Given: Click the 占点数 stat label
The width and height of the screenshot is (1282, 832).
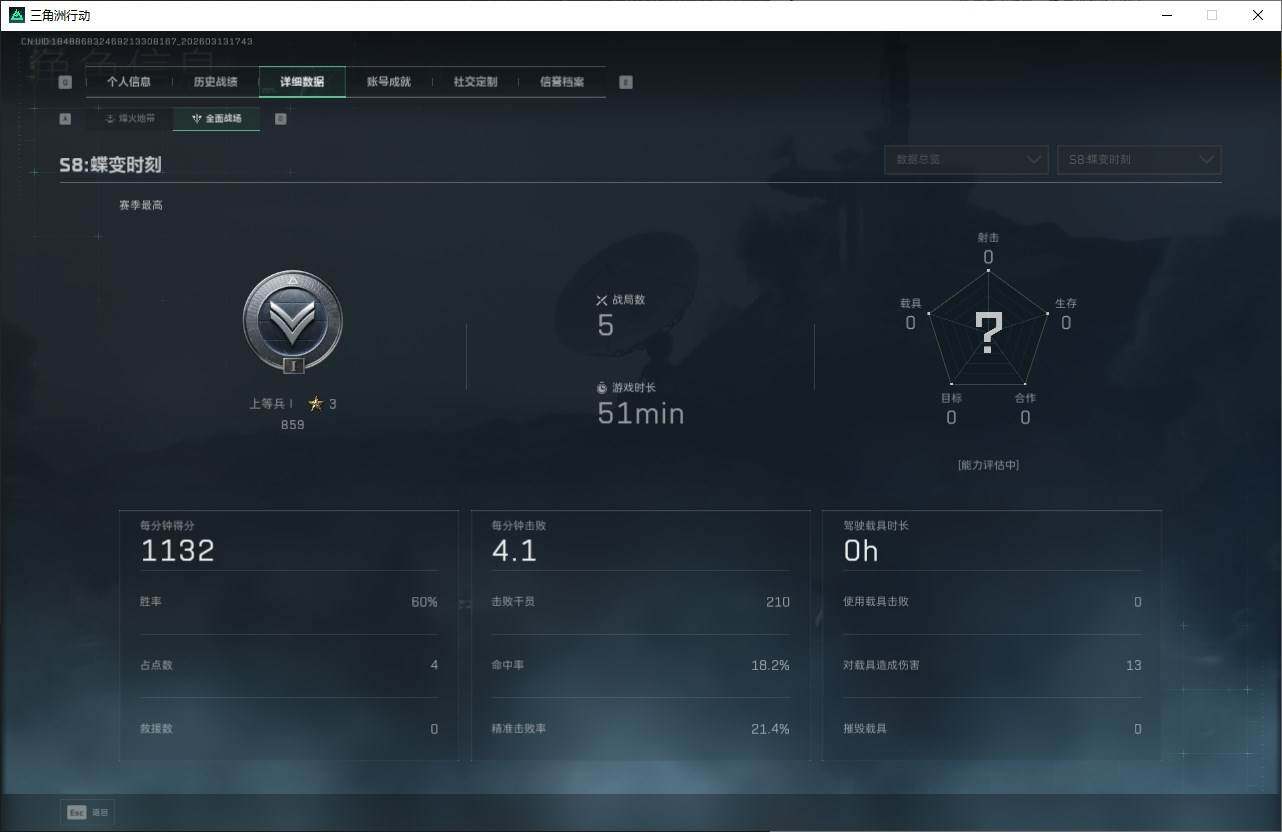Looking at the screenshot, I should click(x=156, y=665).
